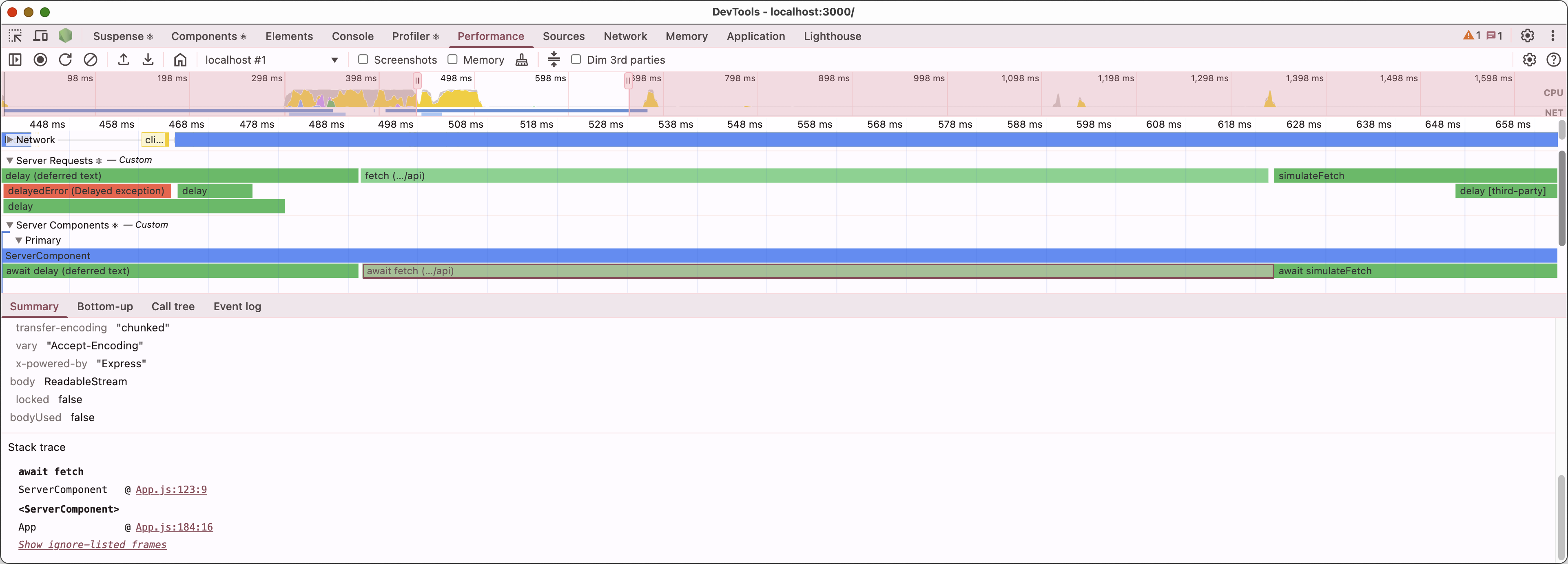
Task: Check the Dim 3rd parties option
Action: [576, 60]
